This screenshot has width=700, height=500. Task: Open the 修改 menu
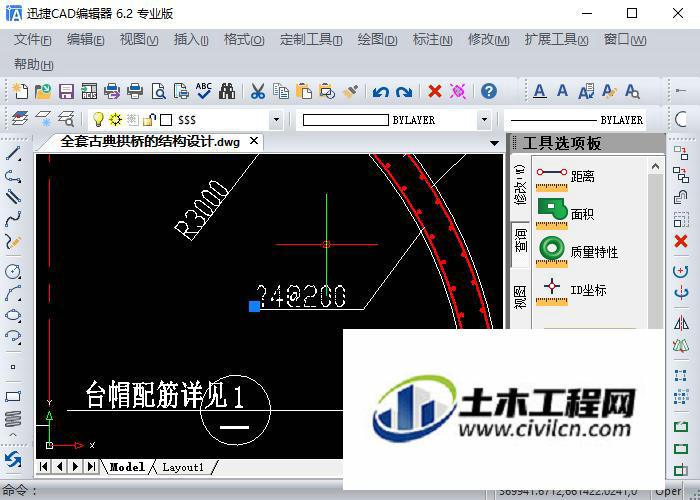point(488,40)
